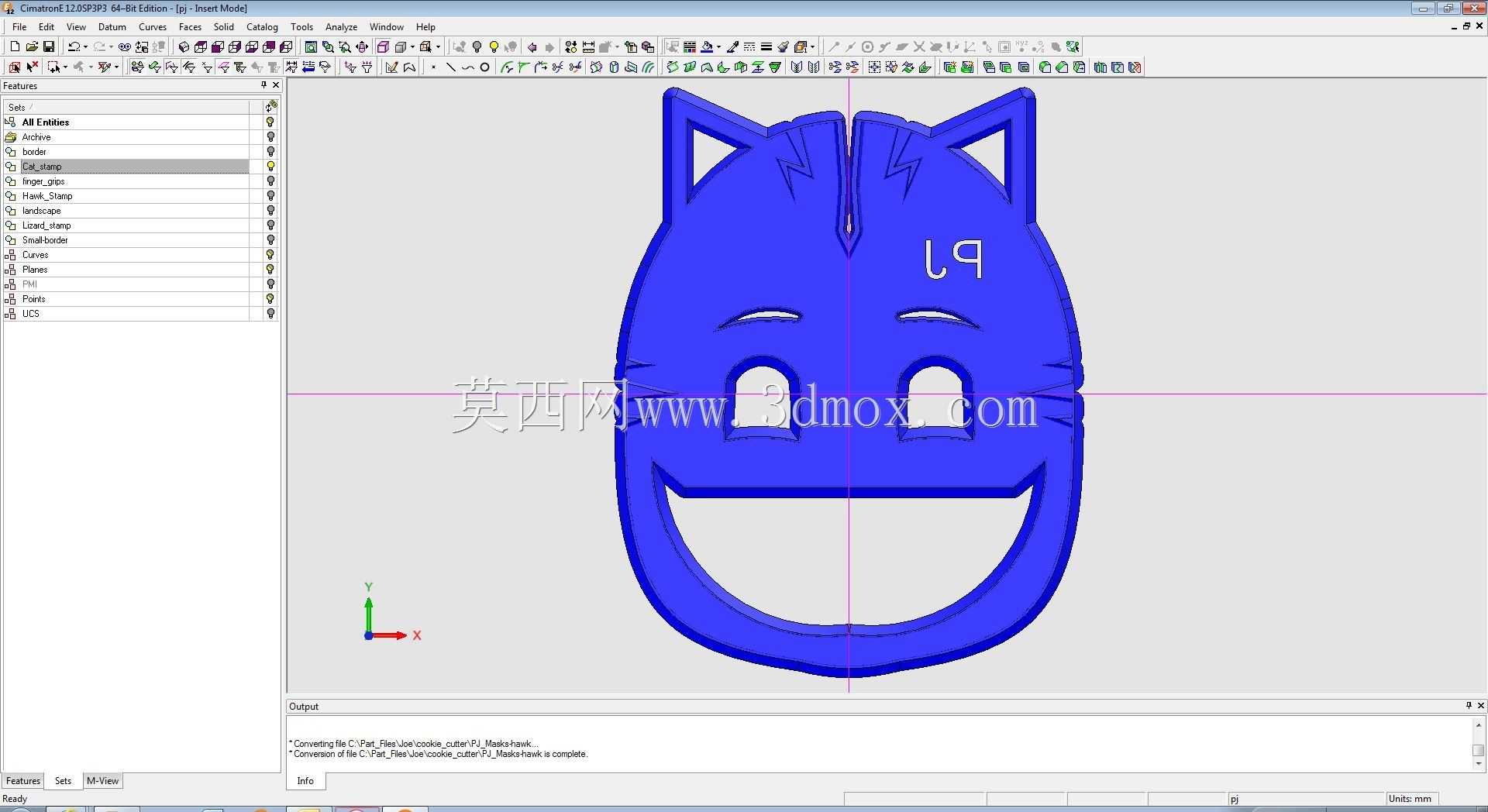Open dropdown arrow beside brown cube cursor icon
The width and height of the screenshot is (1488, 812).
(438, 46)
